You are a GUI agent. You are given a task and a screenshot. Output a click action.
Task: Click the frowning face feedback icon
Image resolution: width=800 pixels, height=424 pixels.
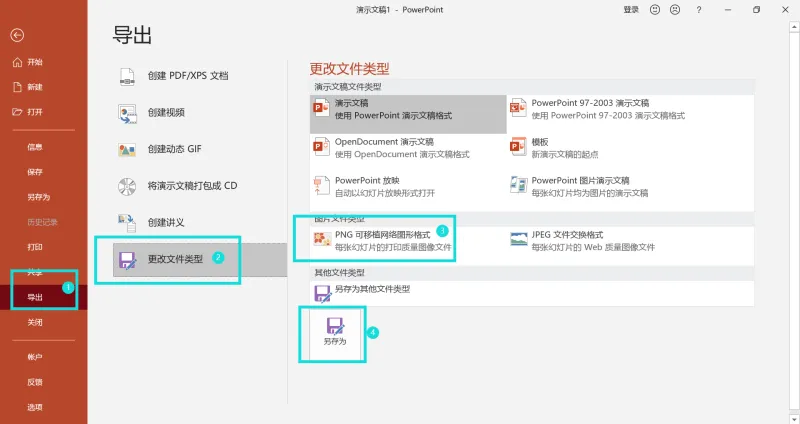click(675, 10)
